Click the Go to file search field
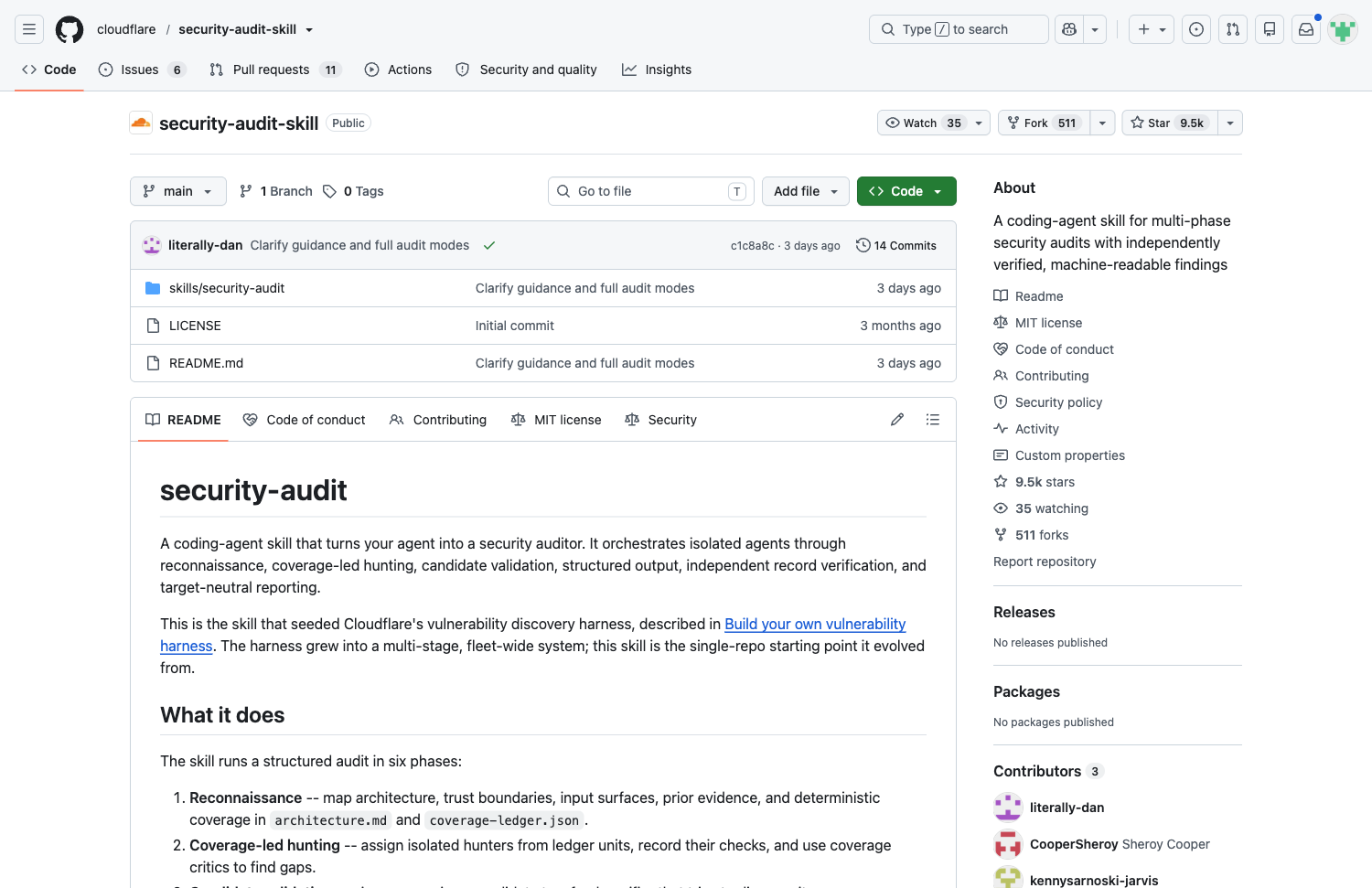1372x888 pixels. click(x=651, y=191)
